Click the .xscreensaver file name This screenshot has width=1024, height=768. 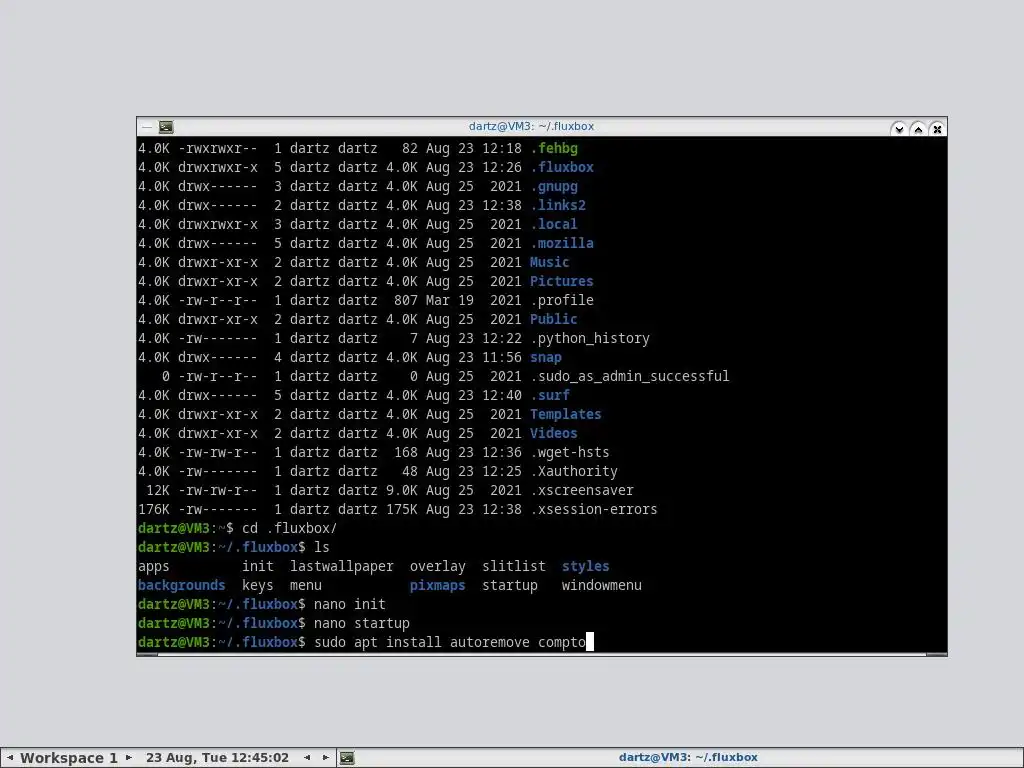tap(581, 490)
